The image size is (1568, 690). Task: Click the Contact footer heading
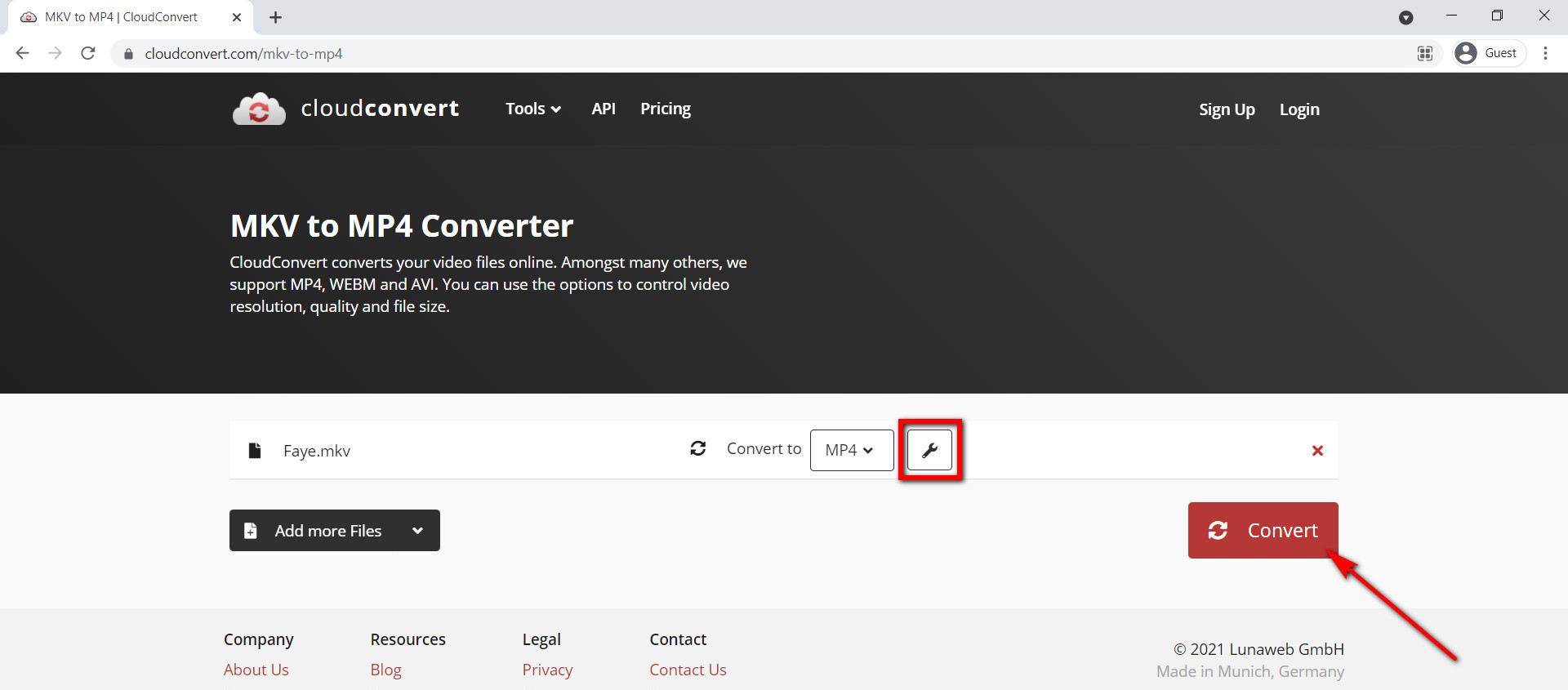678,639
